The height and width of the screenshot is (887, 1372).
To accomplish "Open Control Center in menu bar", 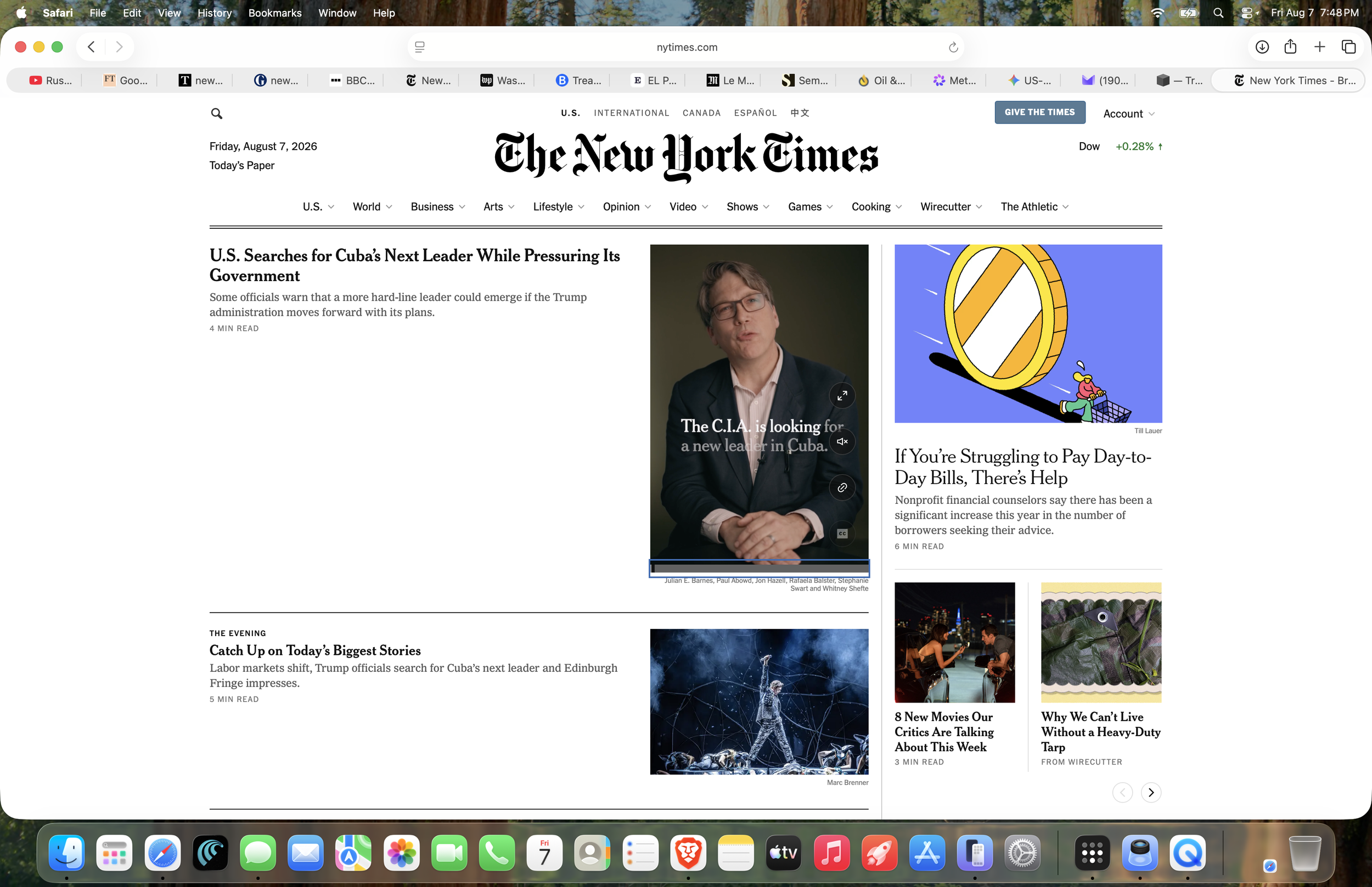I will point(1247,13).
